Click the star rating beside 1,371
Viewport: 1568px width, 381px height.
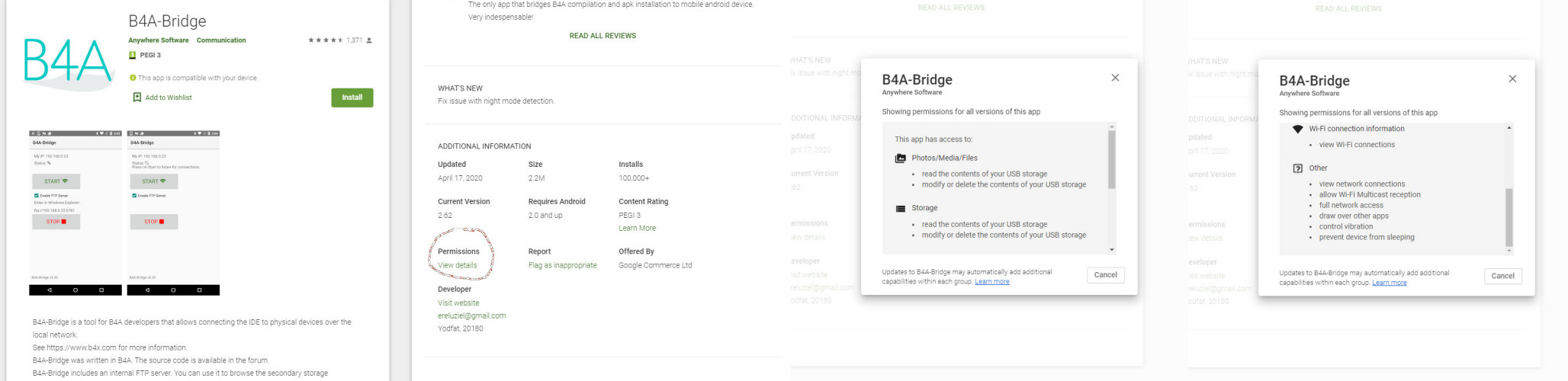(325, 40)
